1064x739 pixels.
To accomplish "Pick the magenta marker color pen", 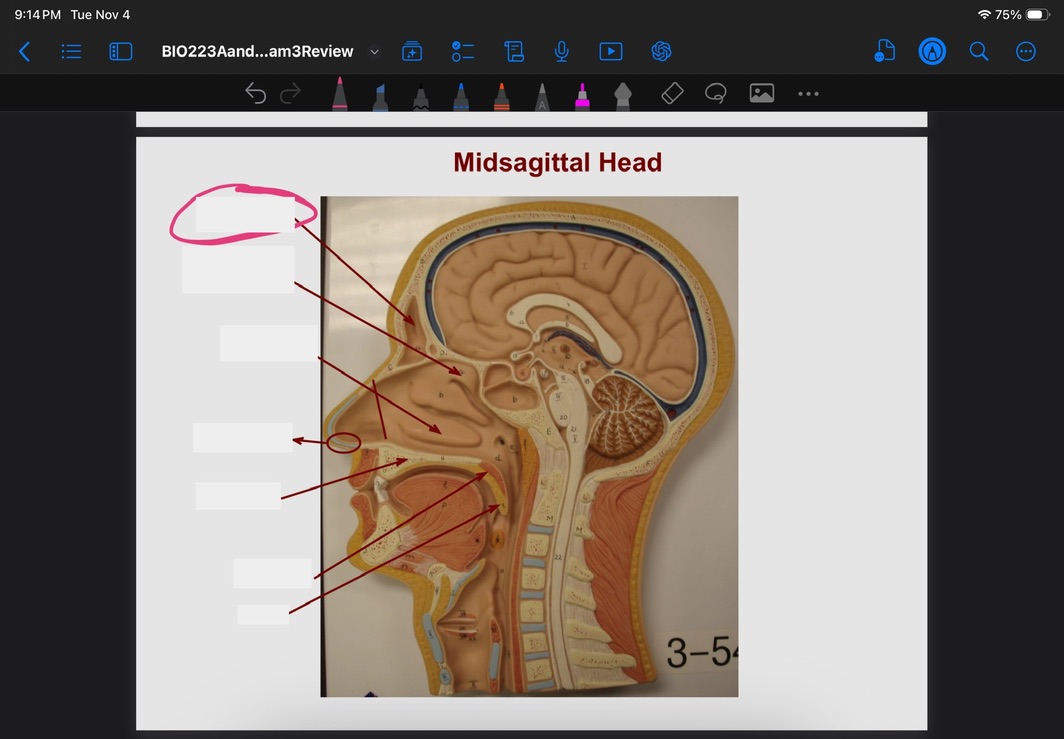I will (582, 97).
